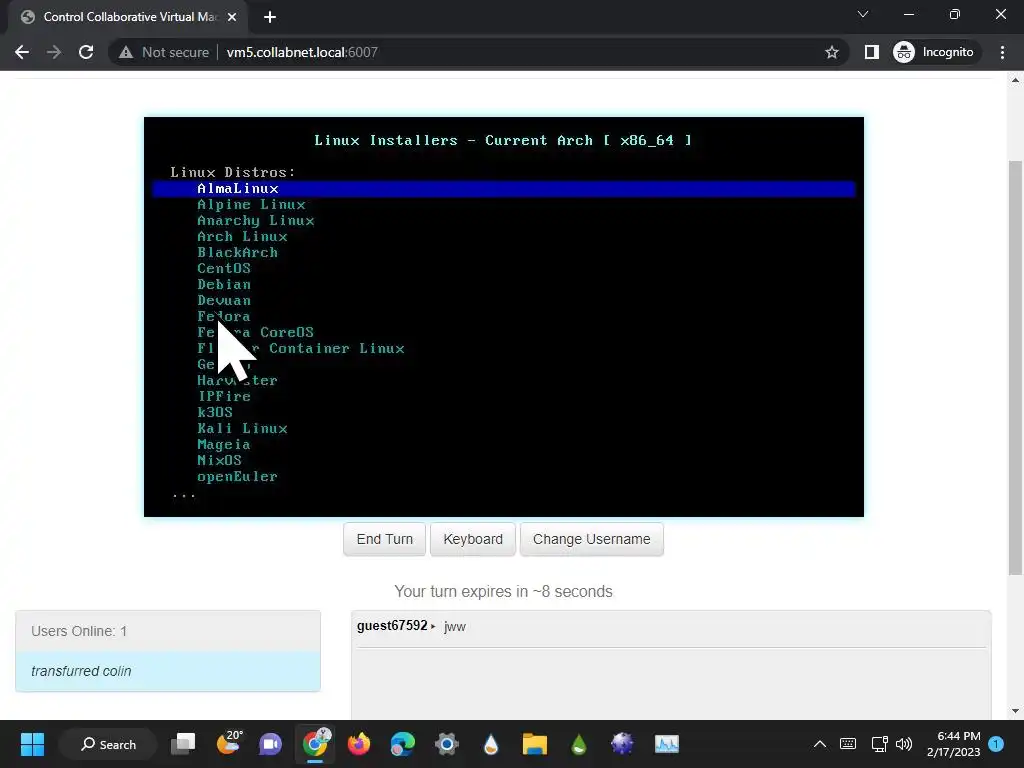Open the performance monitor icon on taskbar

[x=667, y=744]
